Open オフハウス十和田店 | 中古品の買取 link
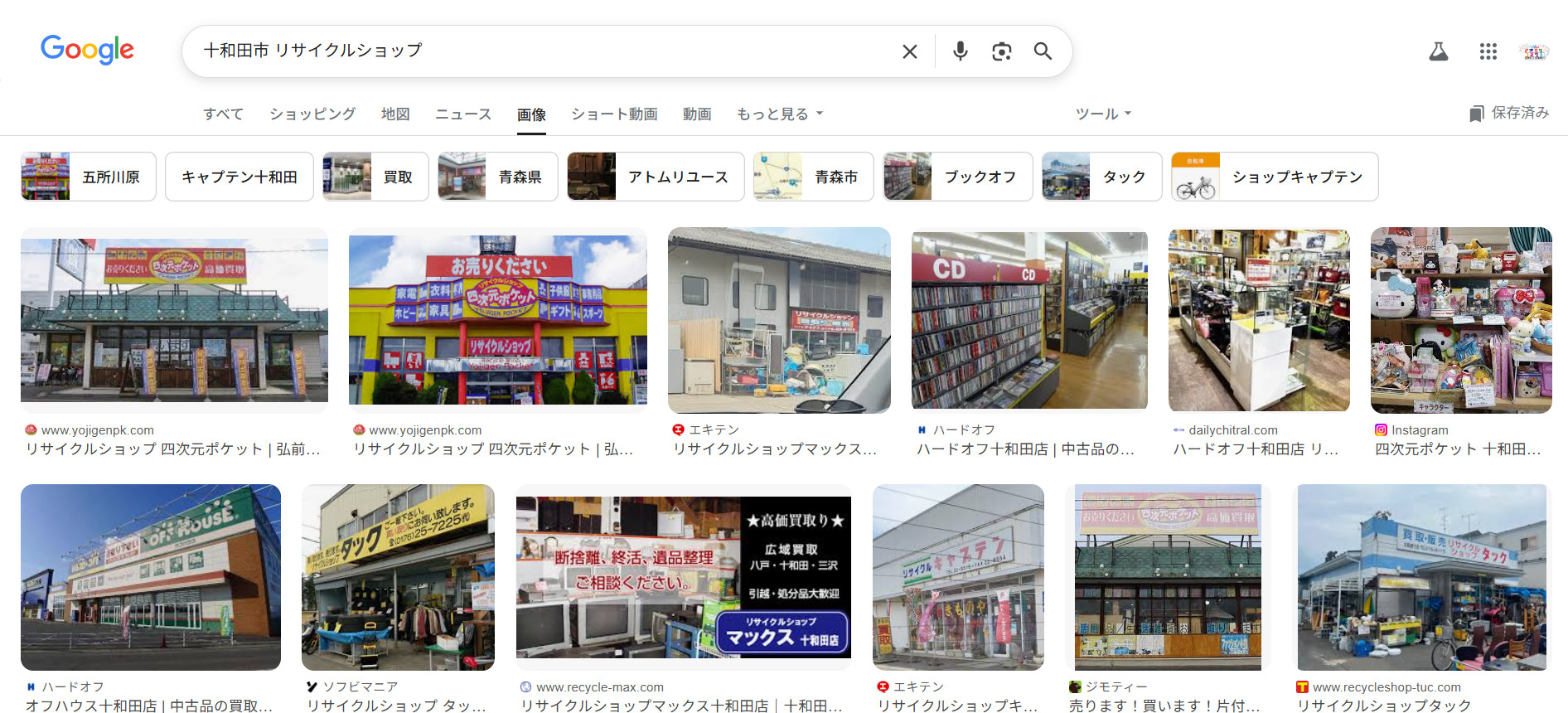Screen dimensions: 1568x713 (149, 706)
